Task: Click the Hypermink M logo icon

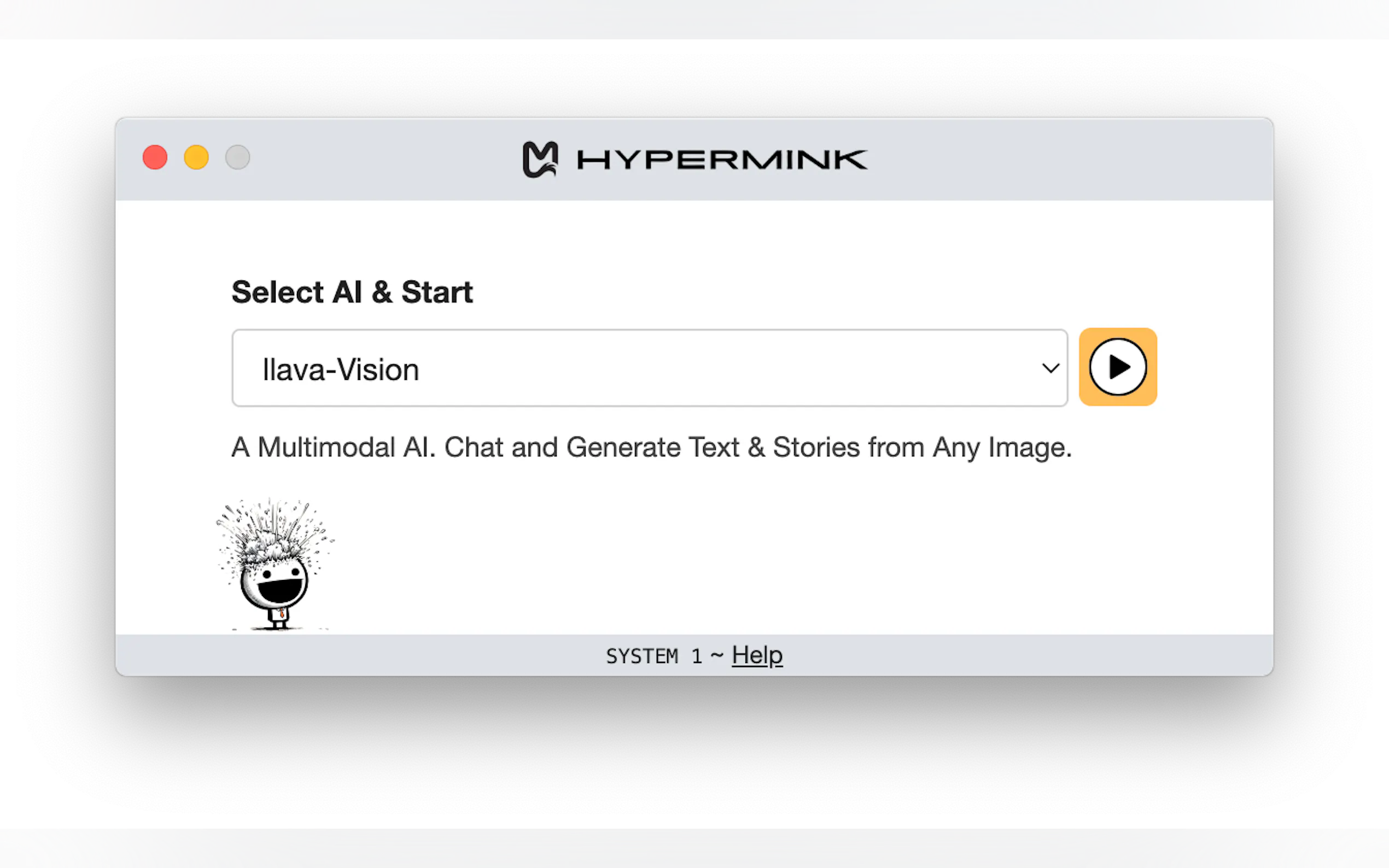Action: point(540,159)
